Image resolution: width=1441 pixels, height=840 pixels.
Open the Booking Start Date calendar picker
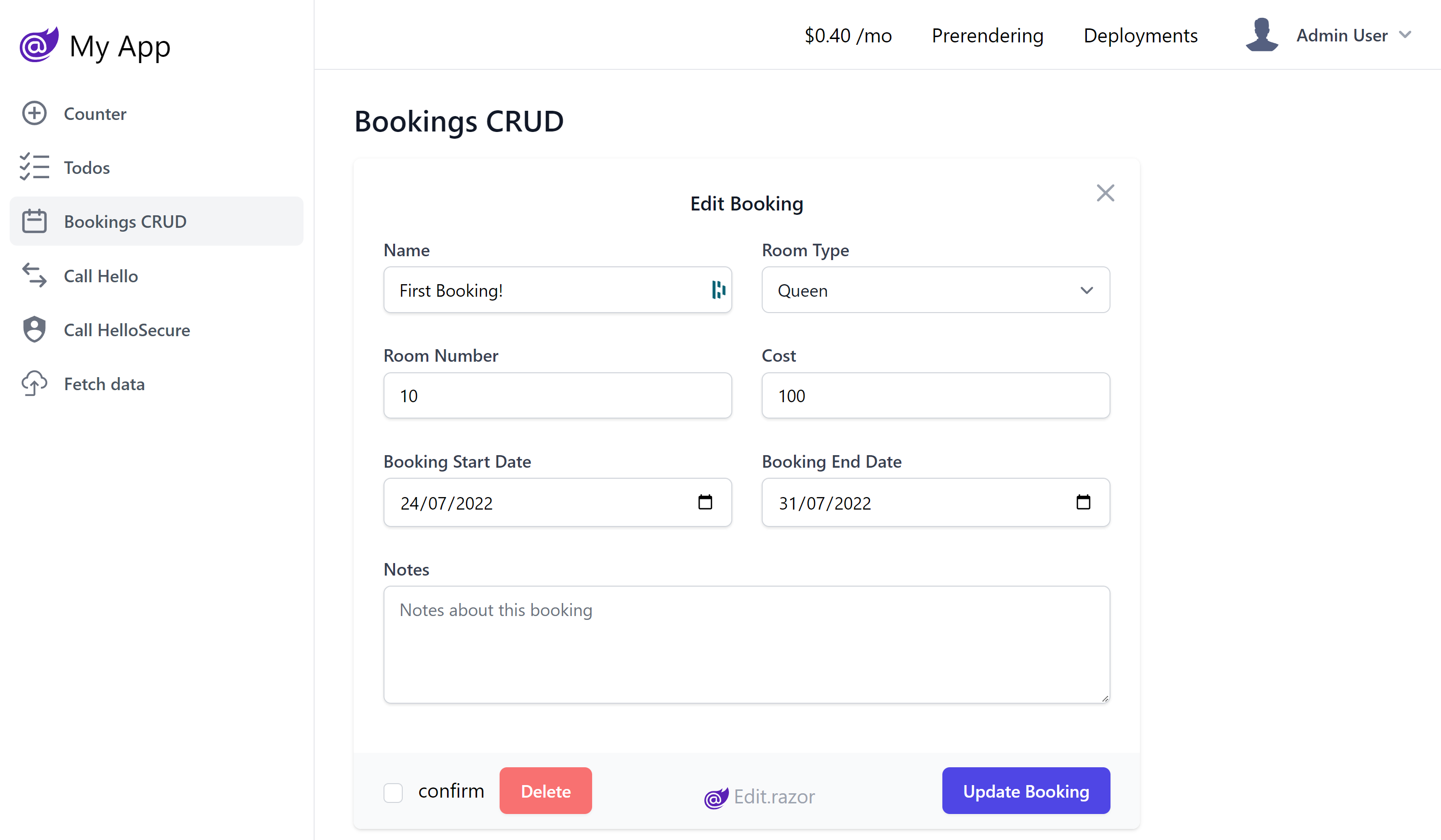pyautogui.click(x=705, y=502)
